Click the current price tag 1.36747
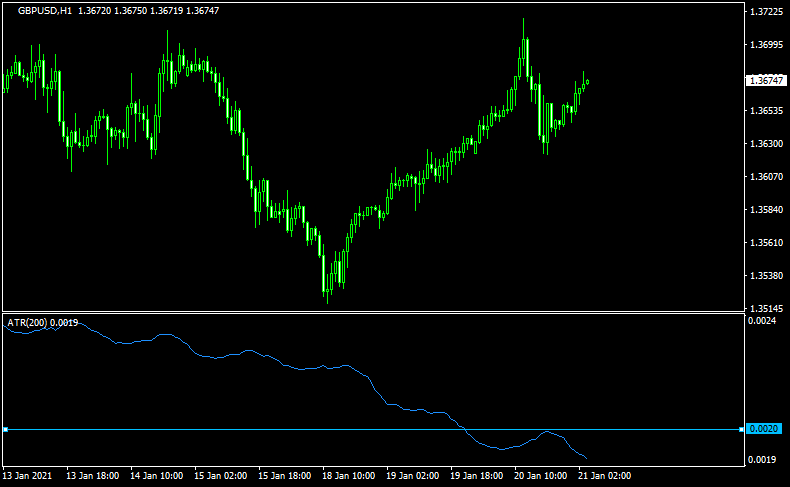The image size is (790, 487). click(x=766, y=81)
